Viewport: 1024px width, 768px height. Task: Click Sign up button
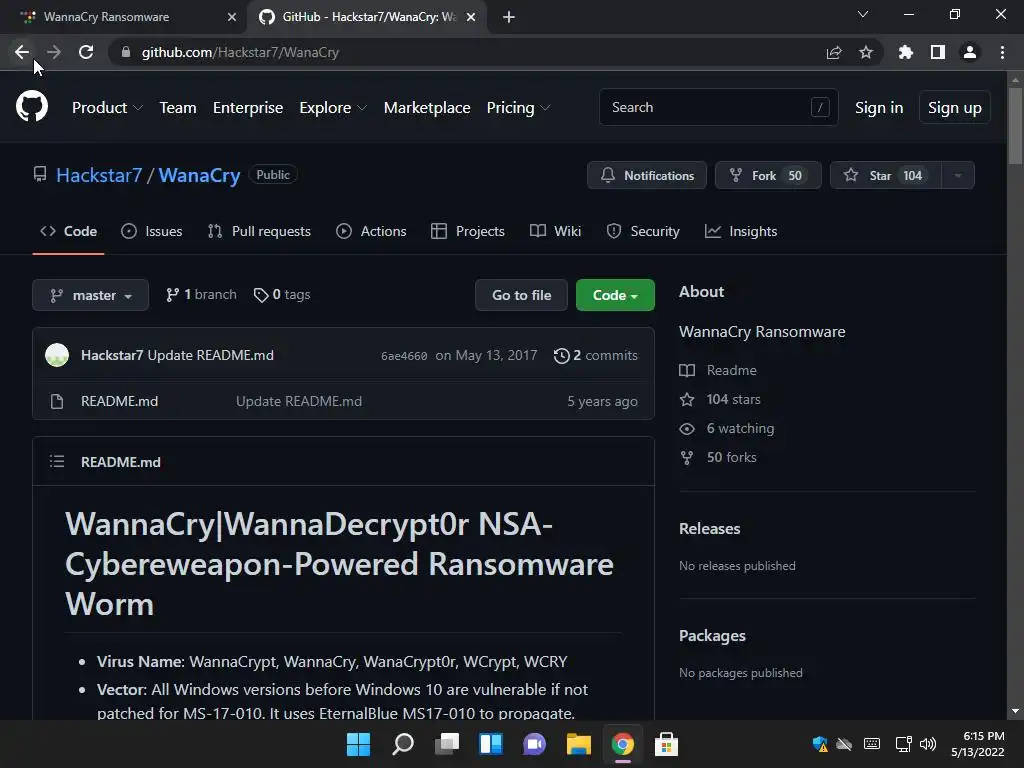tap(955, 108)
